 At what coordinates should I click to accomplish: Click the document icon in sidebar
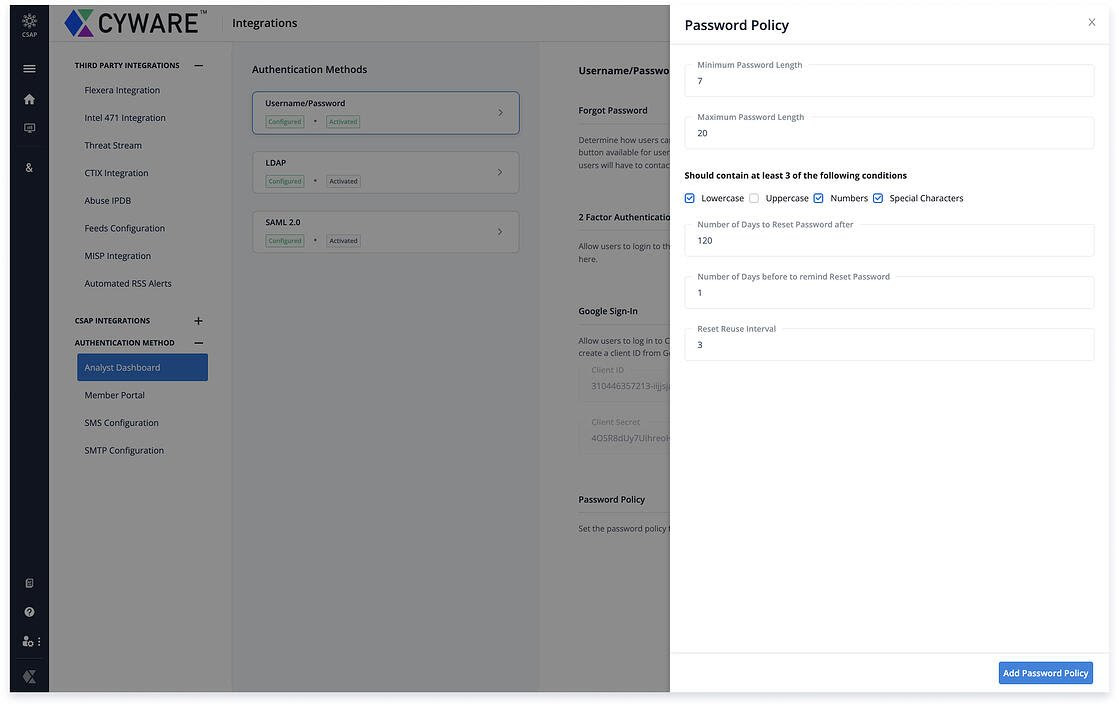point(29,583)
